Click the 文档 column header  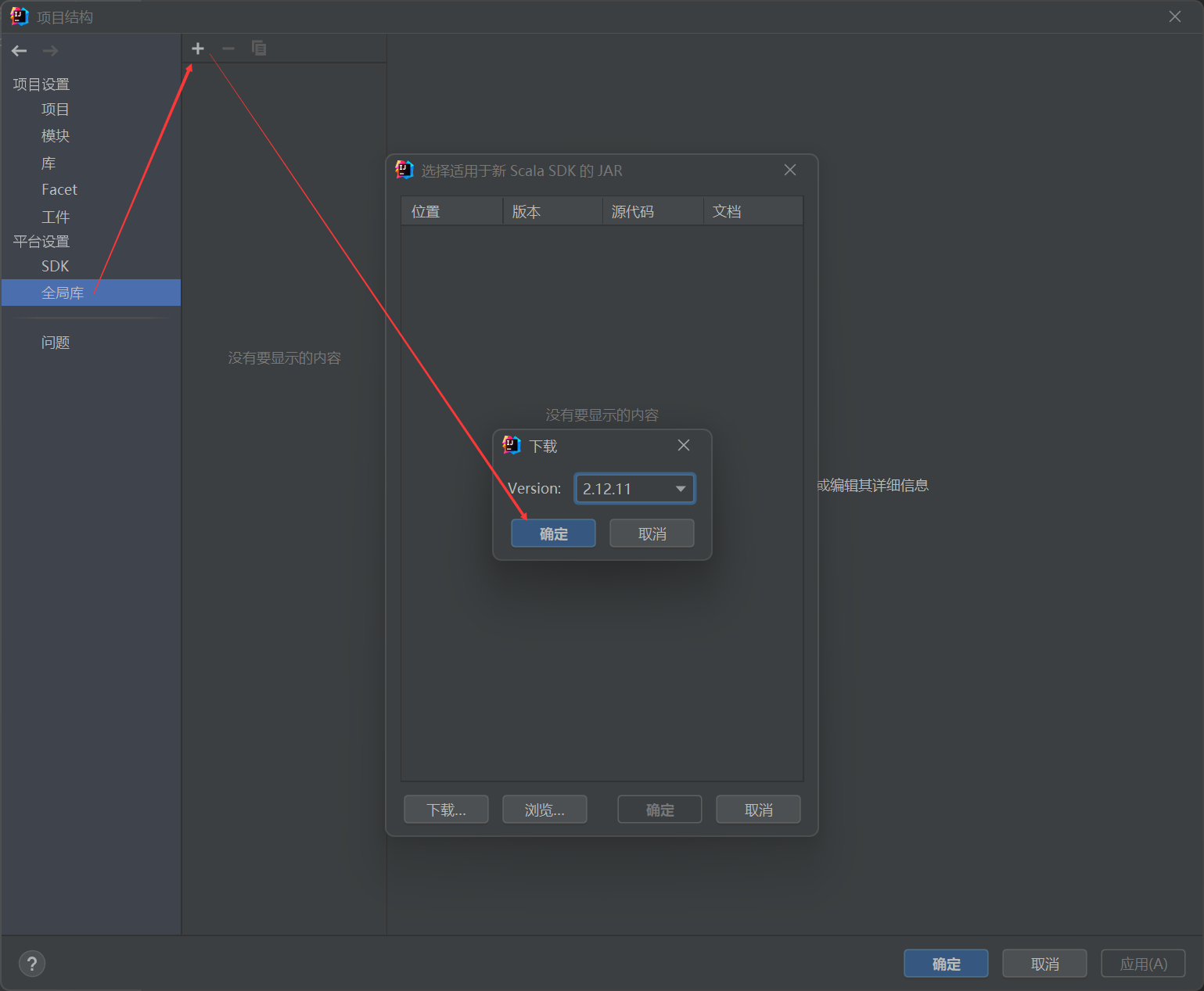[753, 211]
